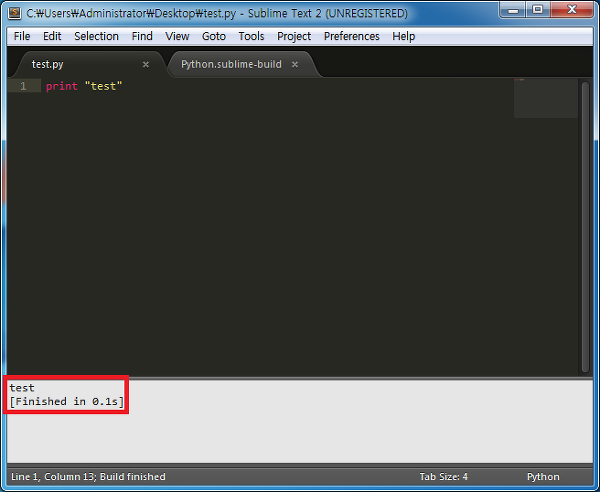The width and height of the screenshot is (600, 492).
Task: Open the Edit menu
Action: 52,36
